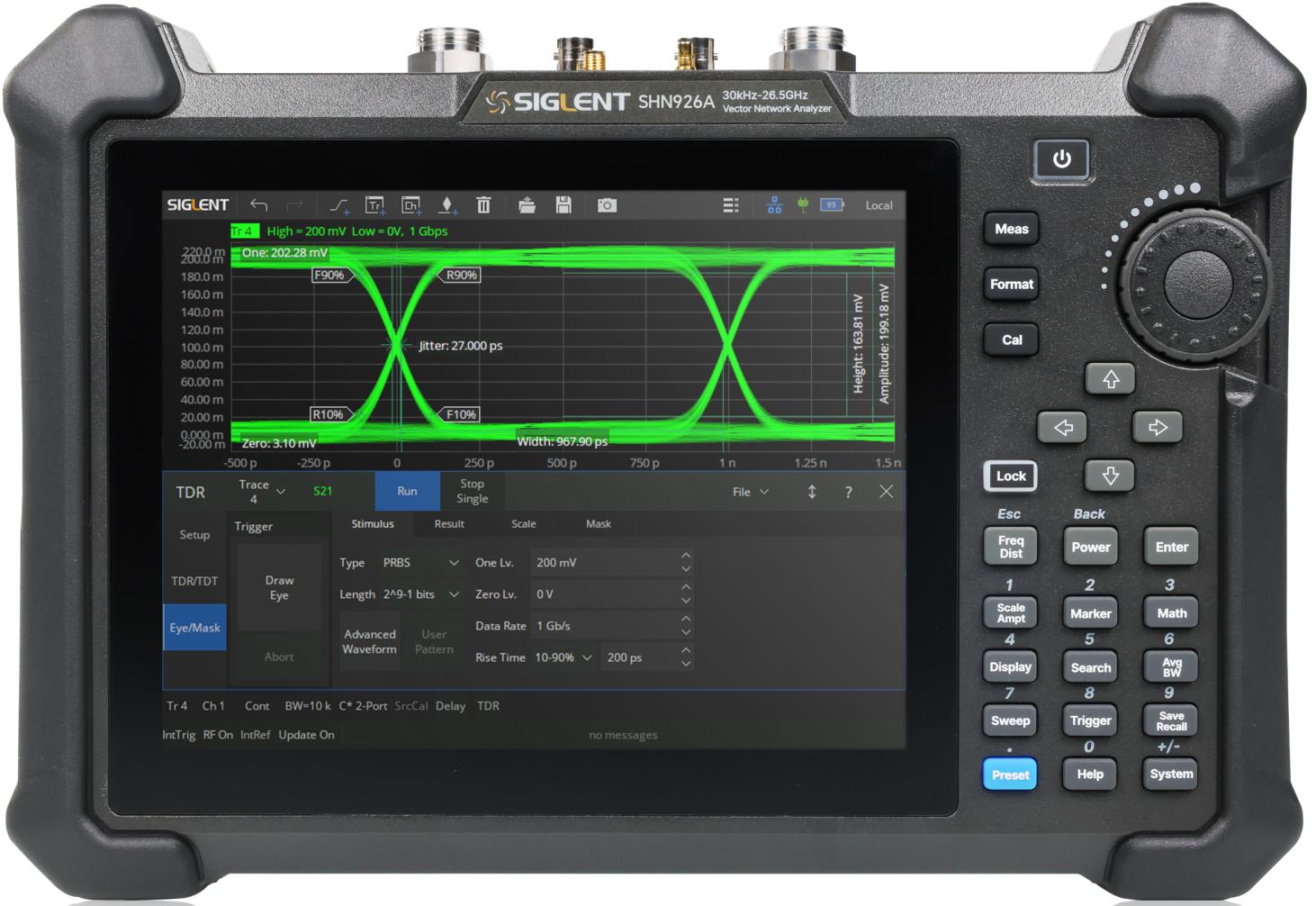Viewport: 1316px width, 906px height.
Task: Toggle Update On in the status bar
Action: (x=306, y=735)
